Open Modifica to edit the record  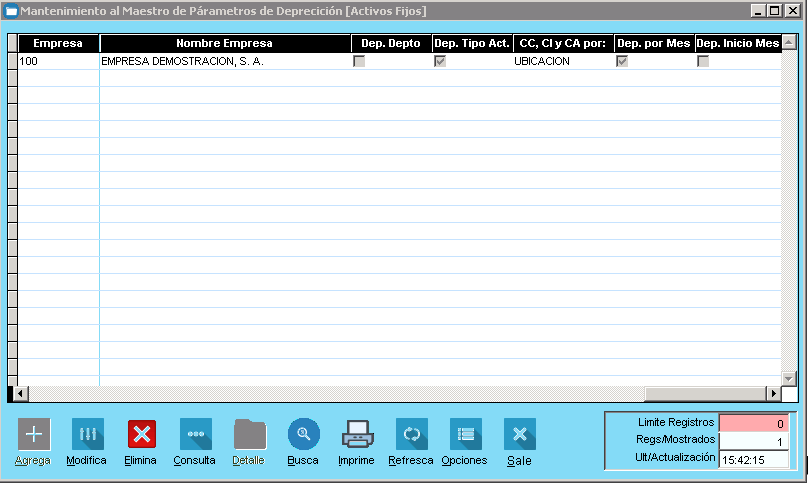coord(87,434)
